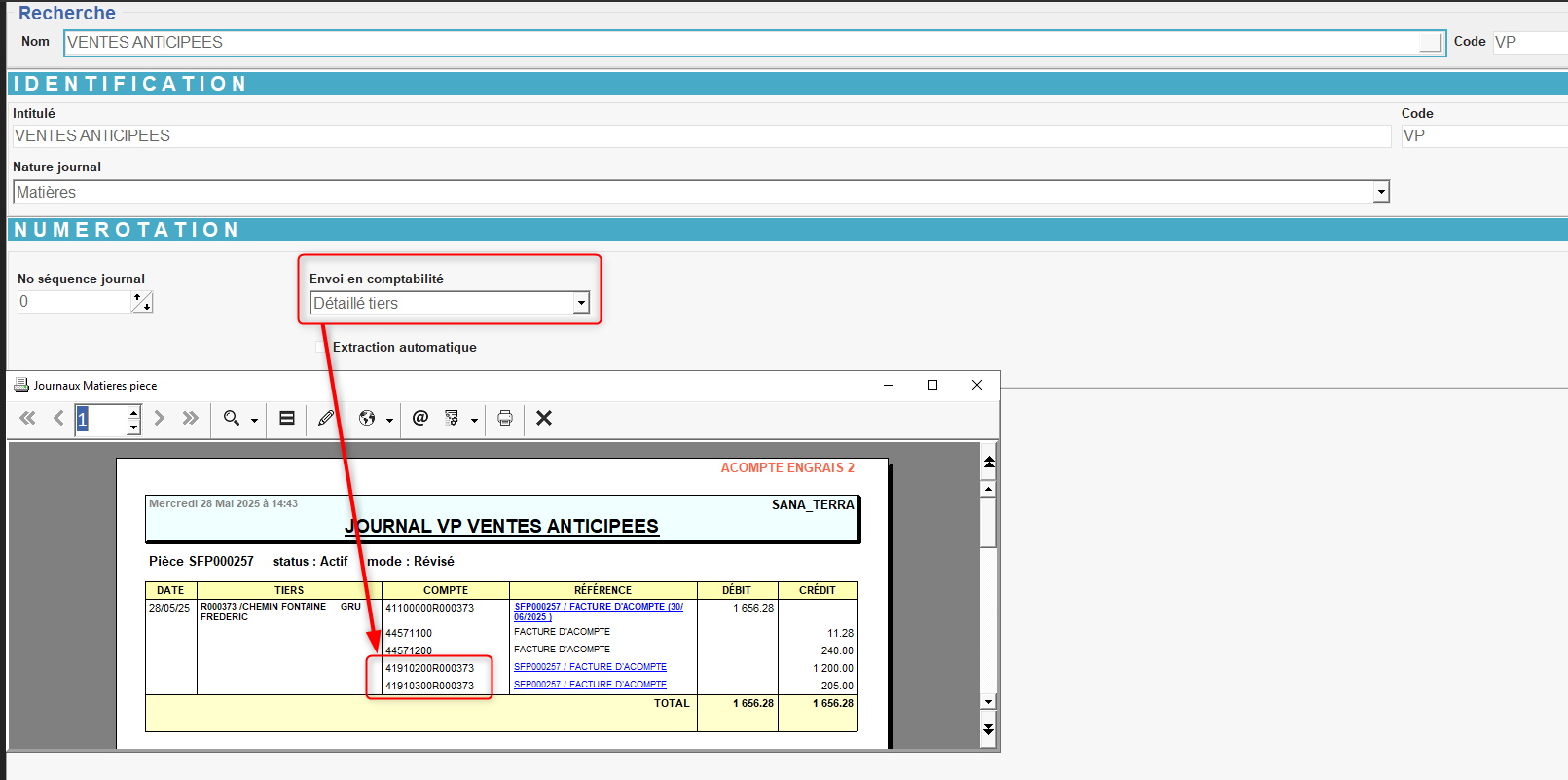Toggle the Extraction automatique checkbox

tap(321, 348)
